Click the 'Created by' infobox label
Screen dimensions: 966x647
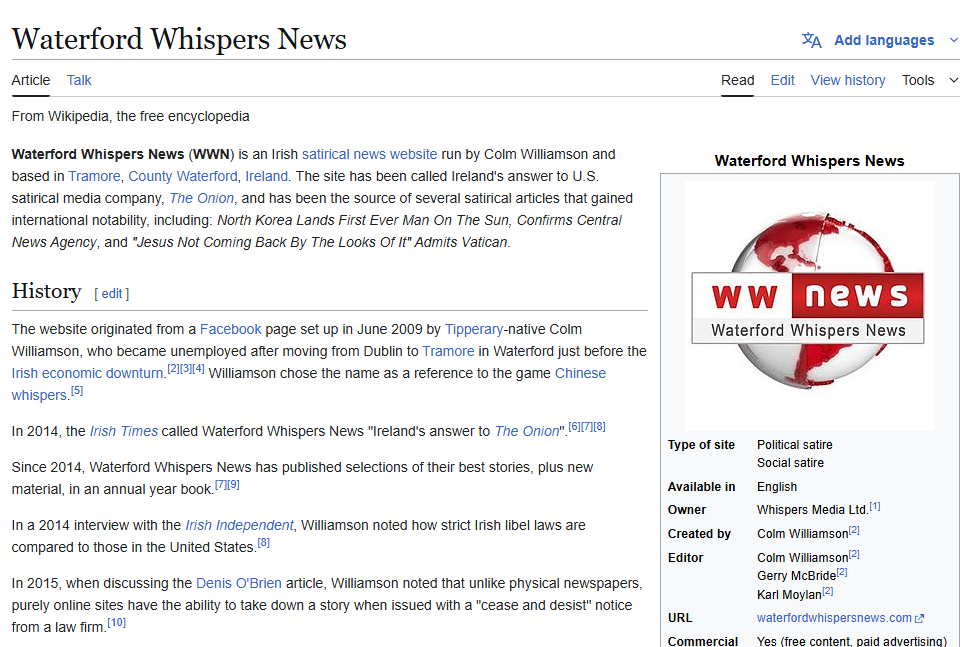click(699, 534)
